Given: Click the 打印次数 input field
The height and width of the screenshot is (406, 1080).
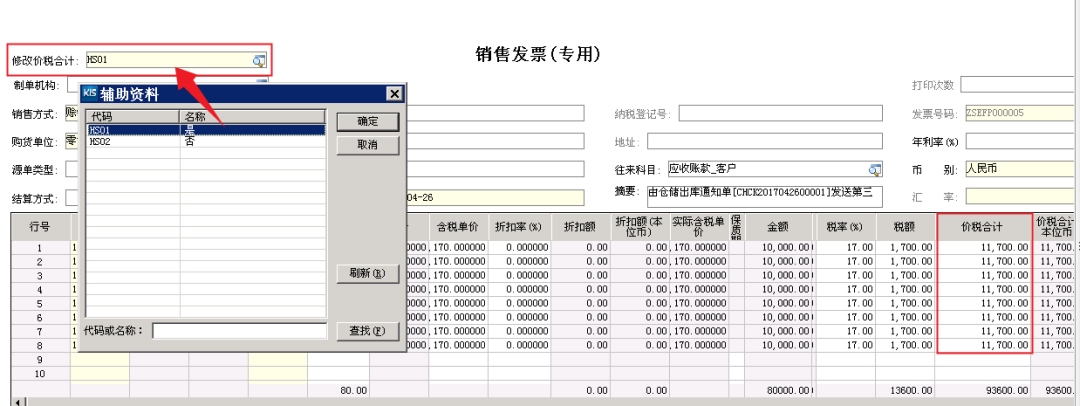Looking at the screenshot, I should [1018, 85].
